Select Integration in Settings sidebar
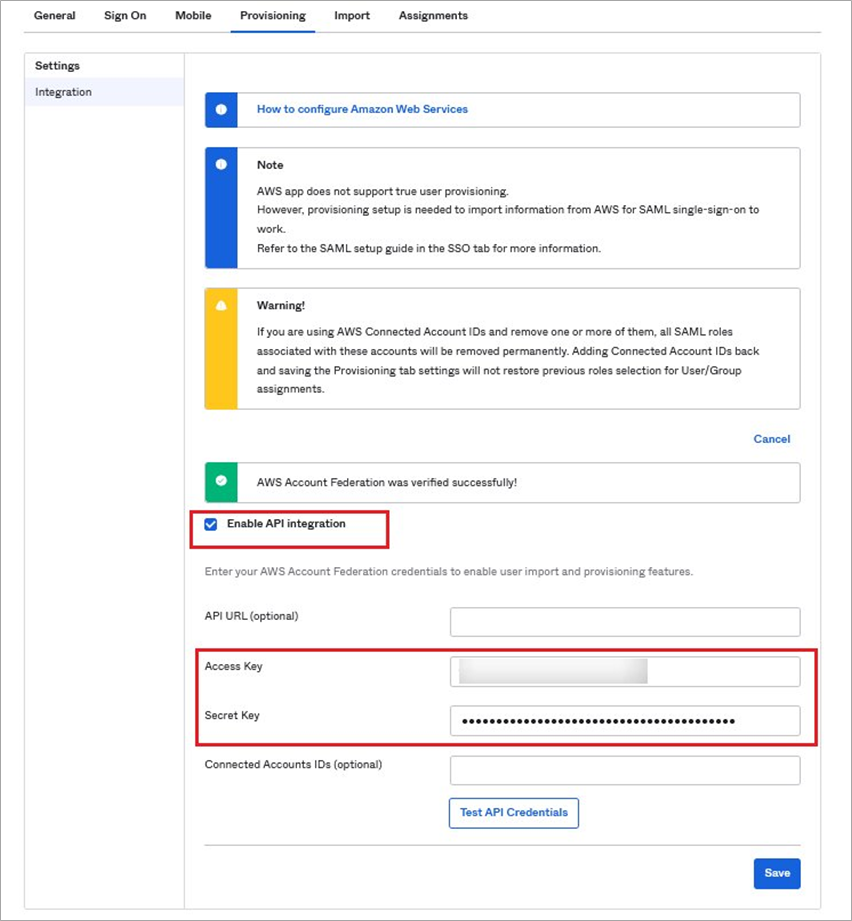Image resolution: width=852 pixels, height=921 pixels. [x=104, y=92]
